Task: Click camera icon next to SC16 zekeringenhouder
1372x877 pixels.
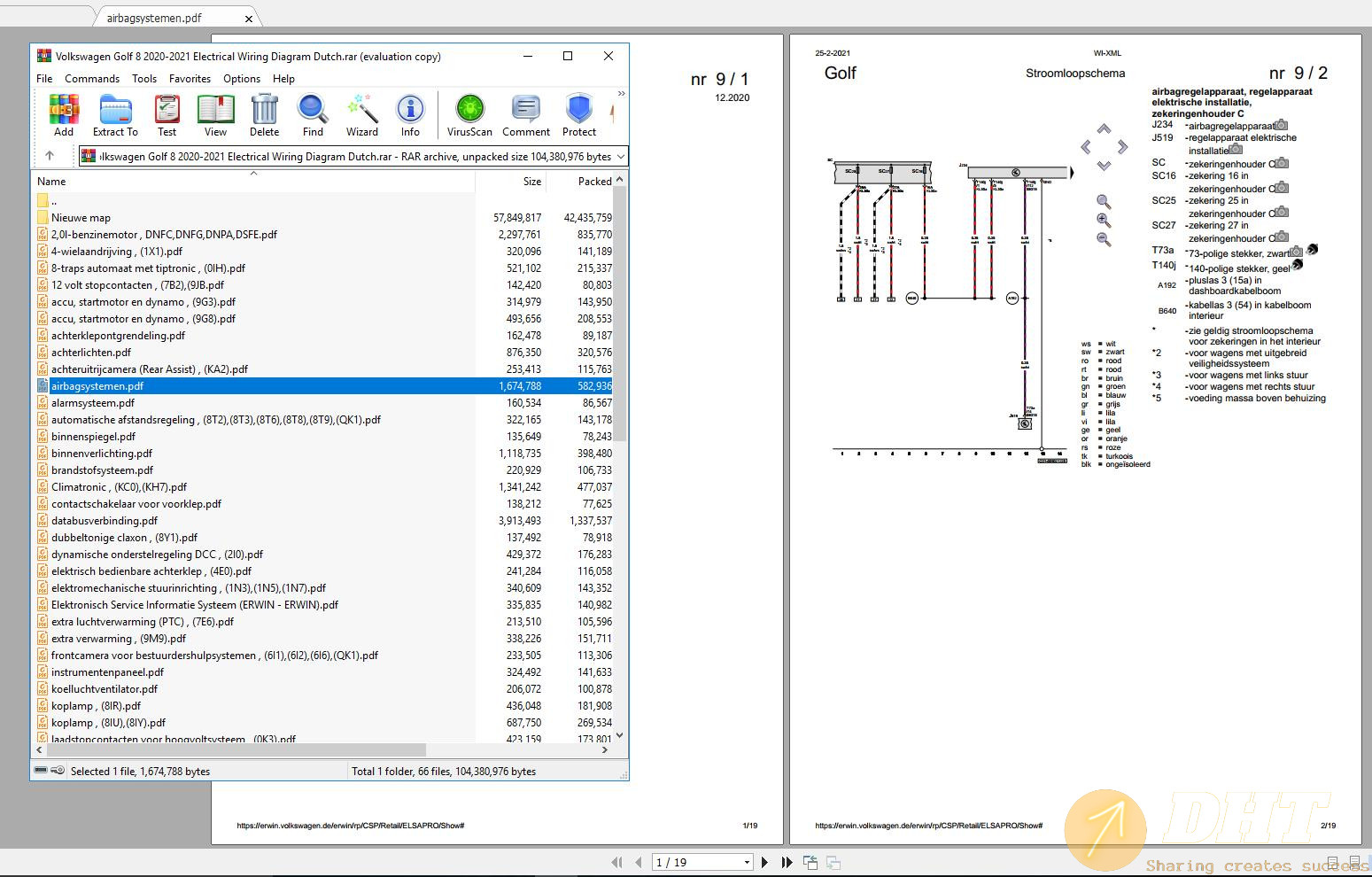Action: 1282,187
